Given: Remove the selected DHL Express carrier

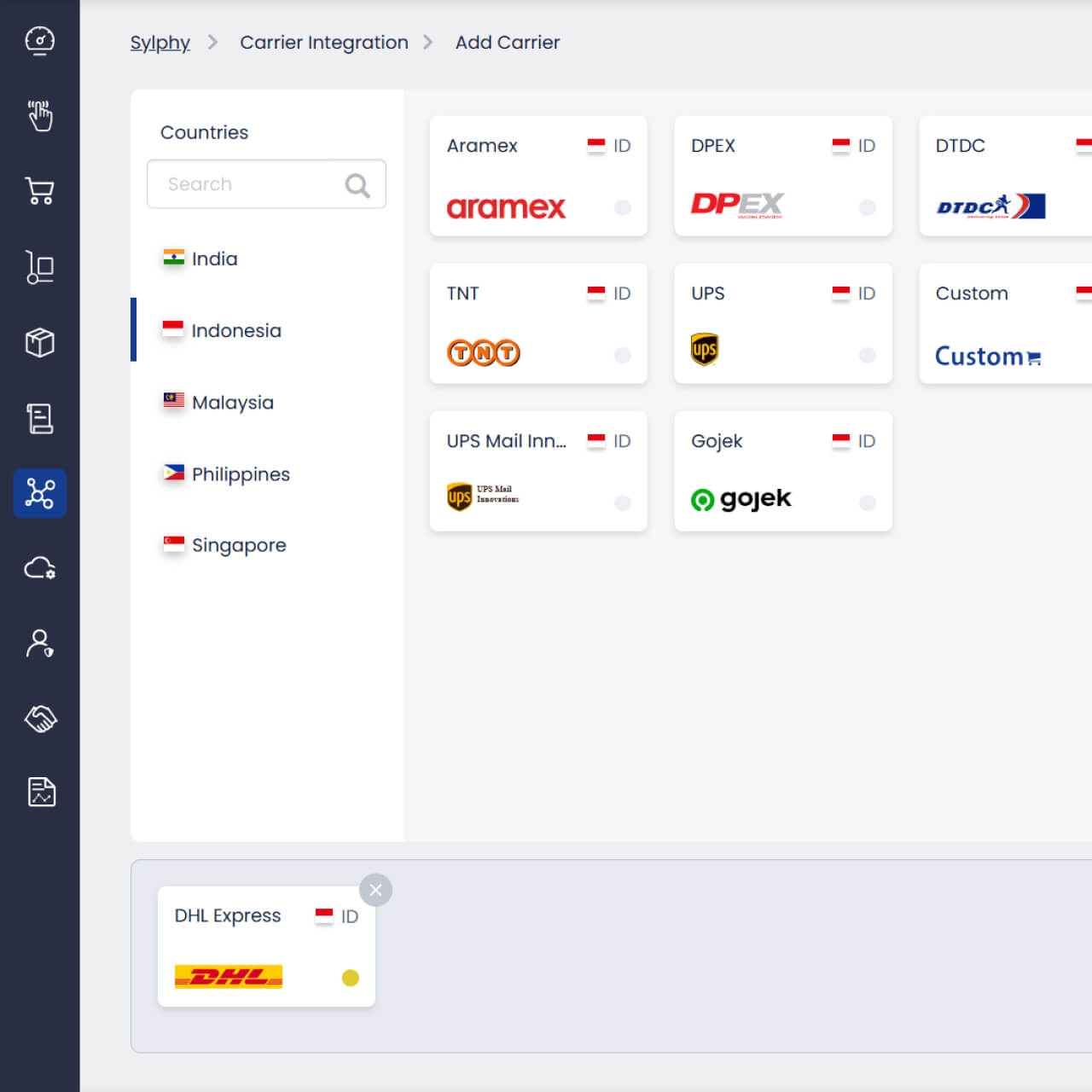Looking at the screenshot, I should (x=375, y=890).
